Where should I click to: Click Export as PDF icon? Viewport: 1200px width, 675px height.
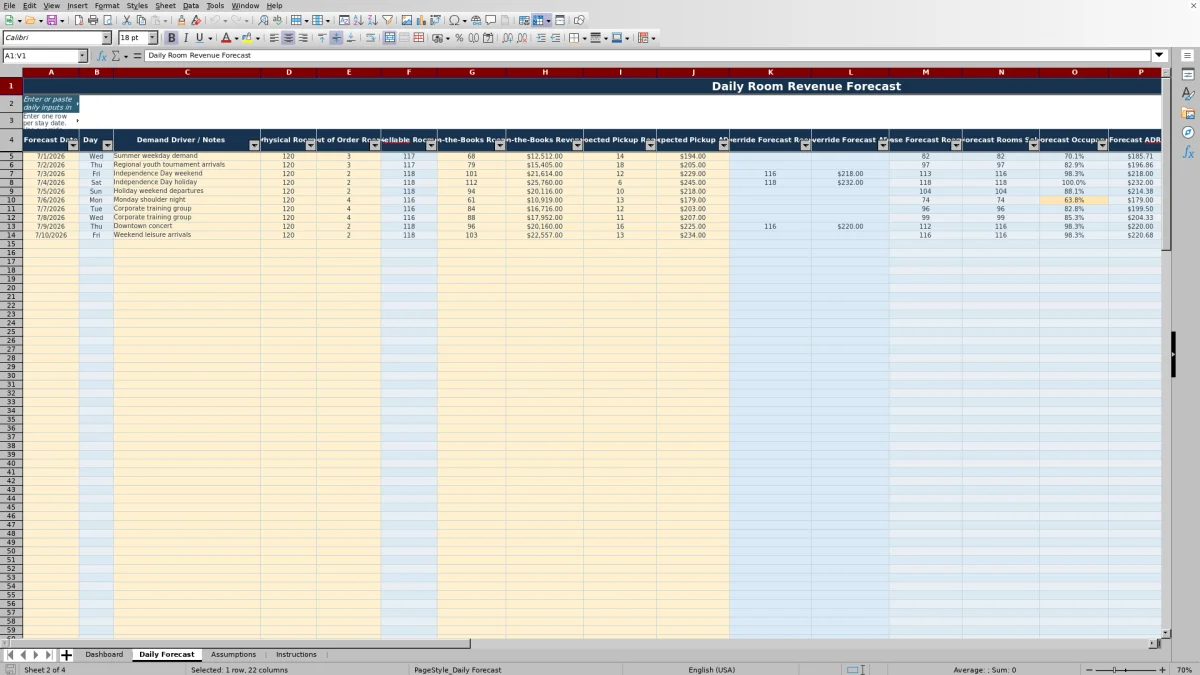(77, 20)
